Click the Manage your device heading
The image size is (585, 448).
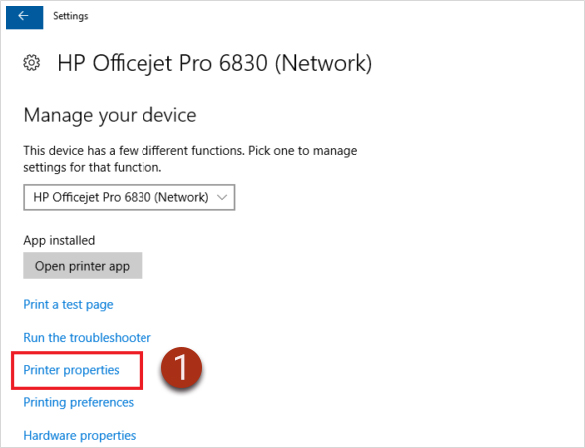pyautogui.click(x=110, y=115)
